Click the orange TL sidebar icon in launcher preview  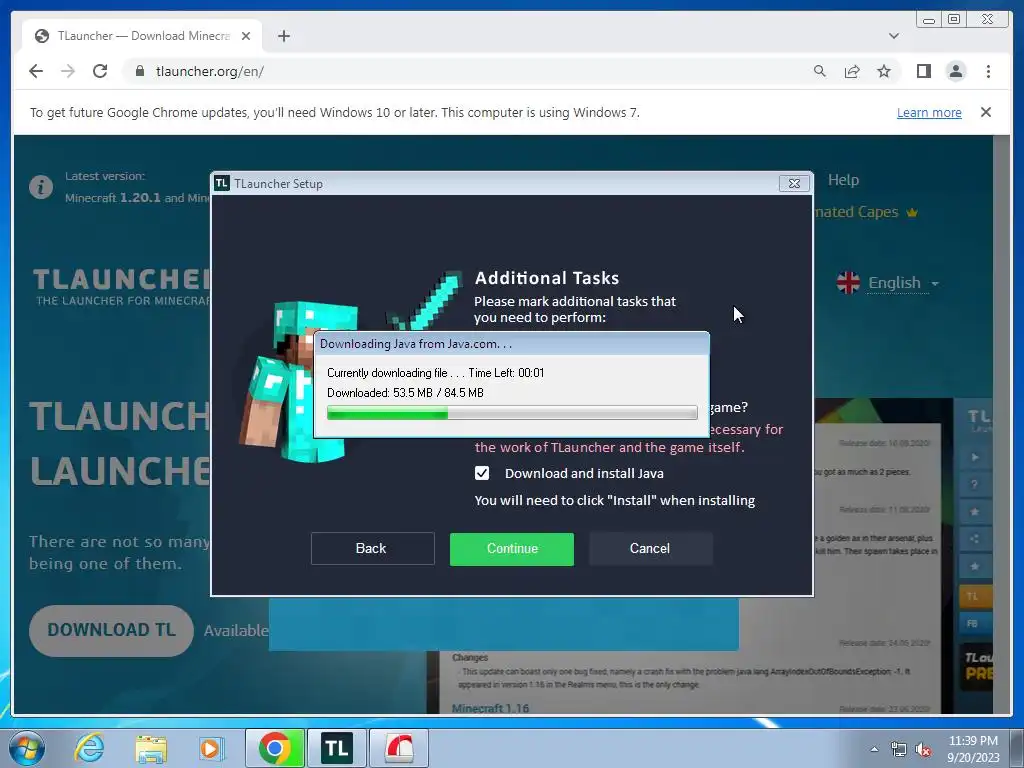[974, 596]
